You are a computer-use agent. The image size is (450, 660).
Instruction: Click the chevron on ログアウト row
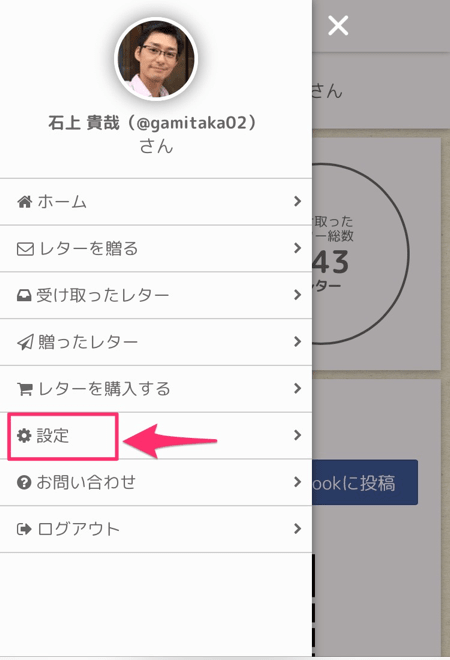click(298, 529)
